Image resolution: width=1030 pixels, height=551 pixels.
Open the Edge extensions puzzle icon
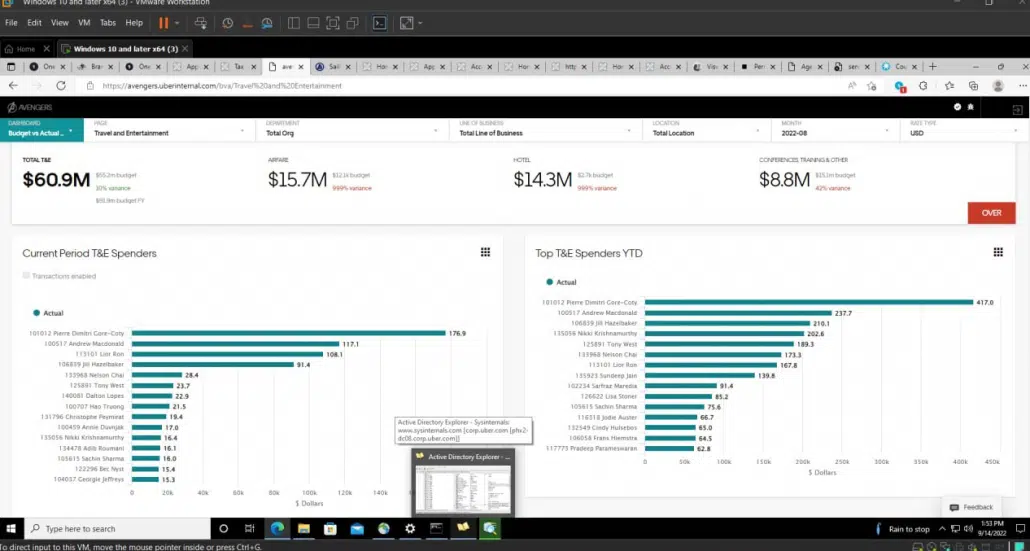point(923,85)
